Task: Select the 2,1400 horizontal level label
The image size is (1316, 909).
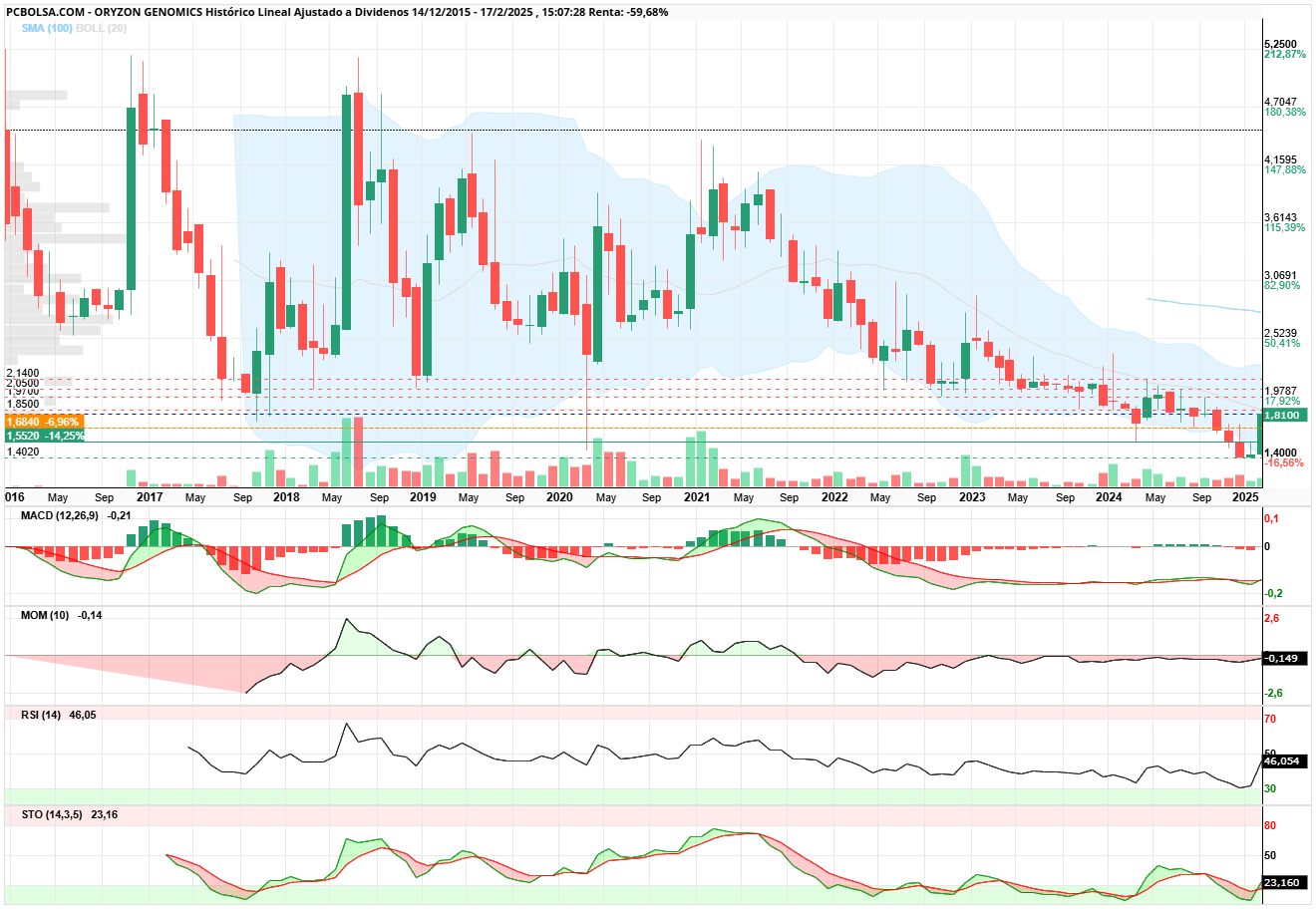Action: 22,373
